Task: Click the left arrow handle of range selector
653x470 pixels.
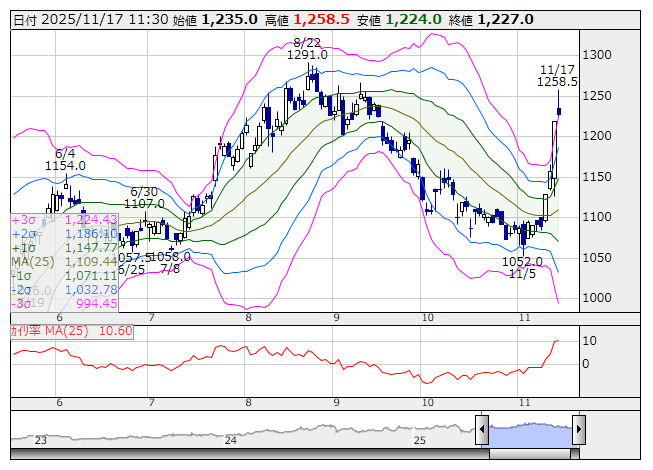Action: click(481, 430)
